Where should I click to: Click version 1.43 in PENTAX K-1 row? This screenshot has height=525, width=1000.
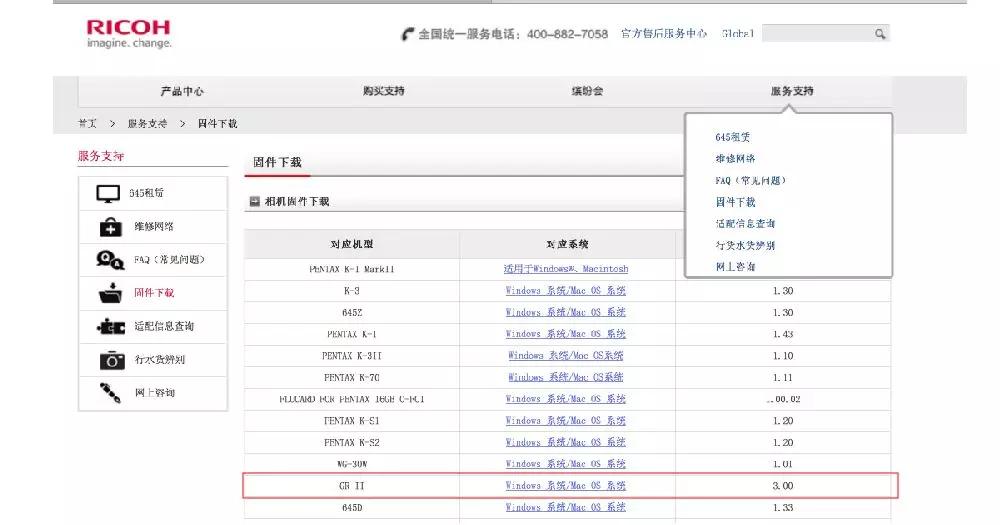coord(783,334)
